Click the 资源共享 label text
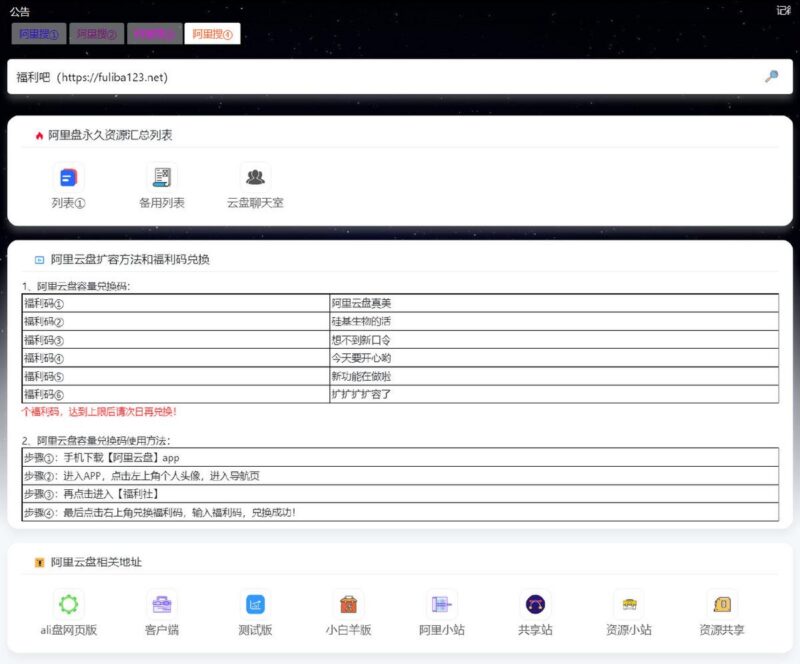The height and width of the screenshot is (664, 800). coord(722,630)
